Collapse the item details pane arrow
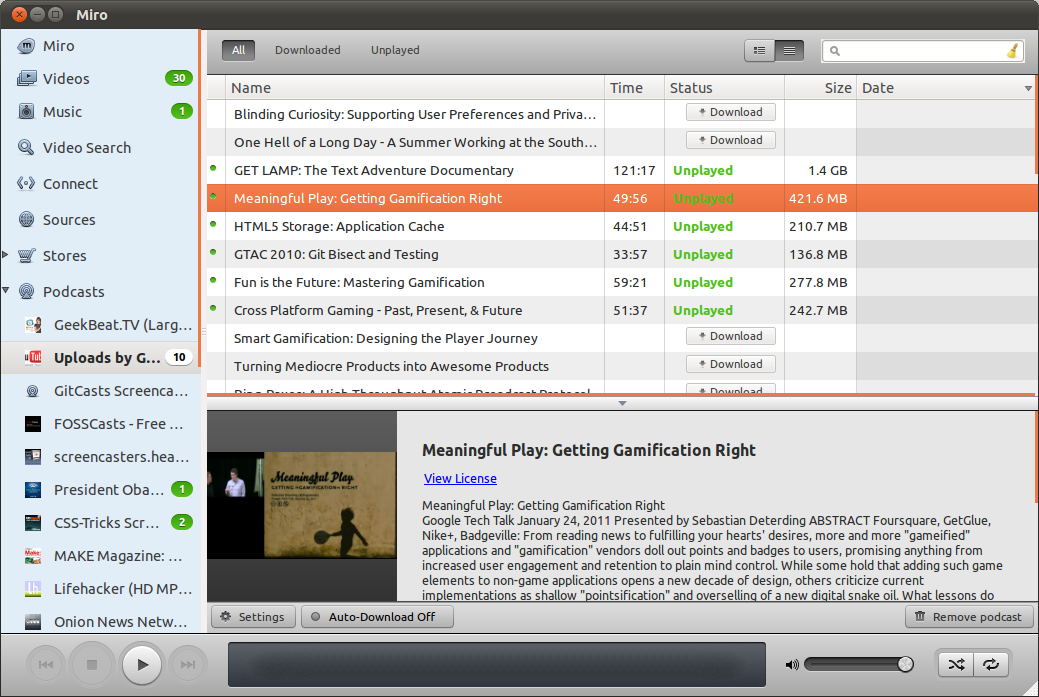This screenshot has height=697, width=1039. point(622,403)
